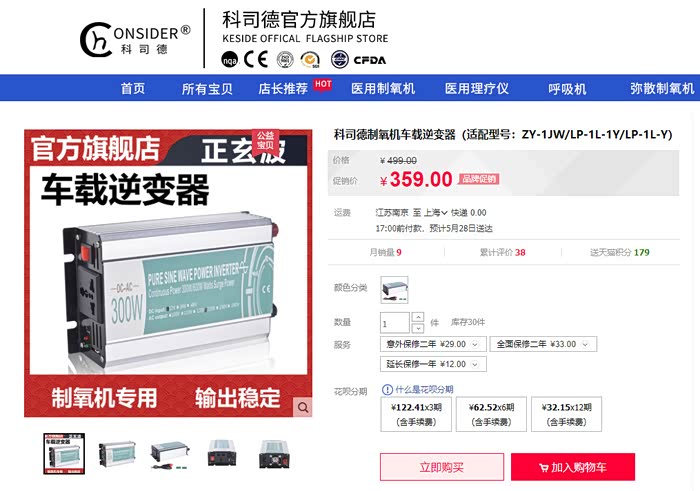
Task: Open the 医用制氧机 navigation menu item
Action: (383, 88)
